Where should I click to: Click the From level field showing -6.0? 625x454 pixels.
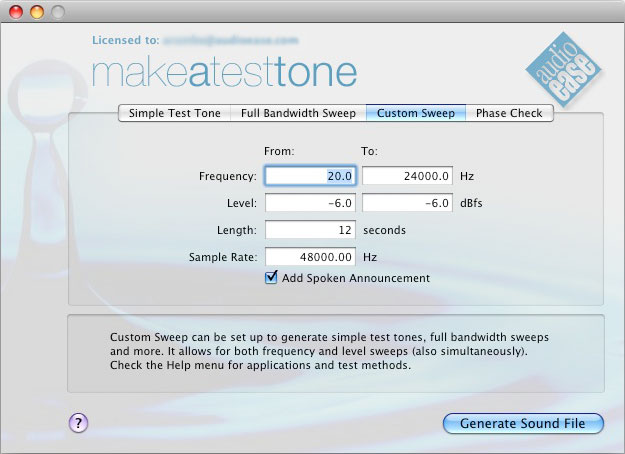(311, 203)
